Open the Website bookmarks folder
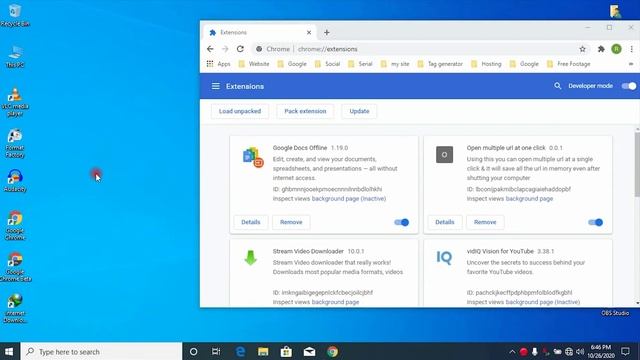The width and height of the screenshot is (640, 360). tap(254, 64)
